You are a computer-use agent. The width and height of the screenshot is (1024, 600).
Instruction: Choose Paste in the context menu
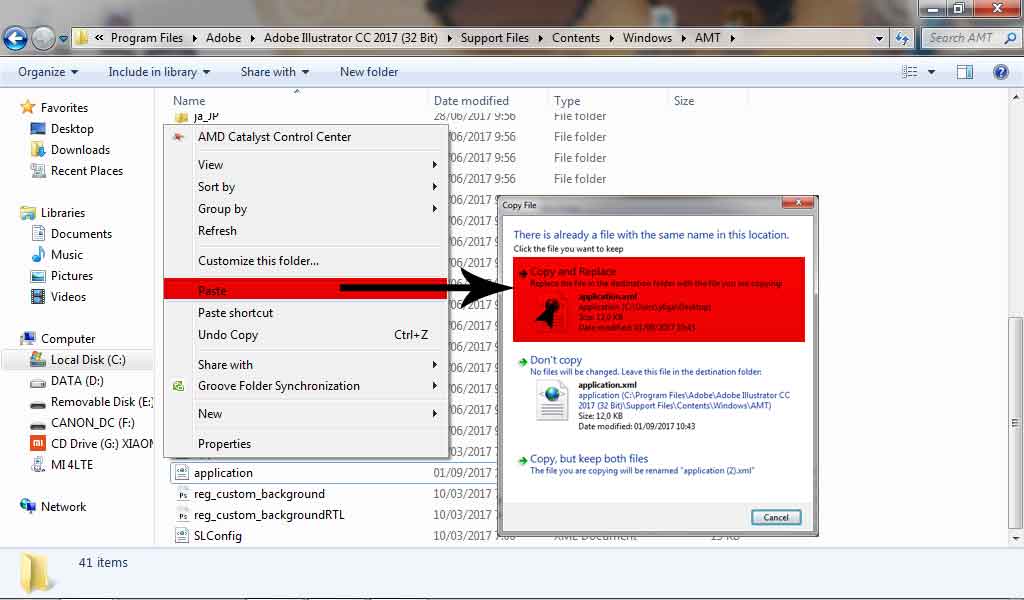click(x=305, y=289)
